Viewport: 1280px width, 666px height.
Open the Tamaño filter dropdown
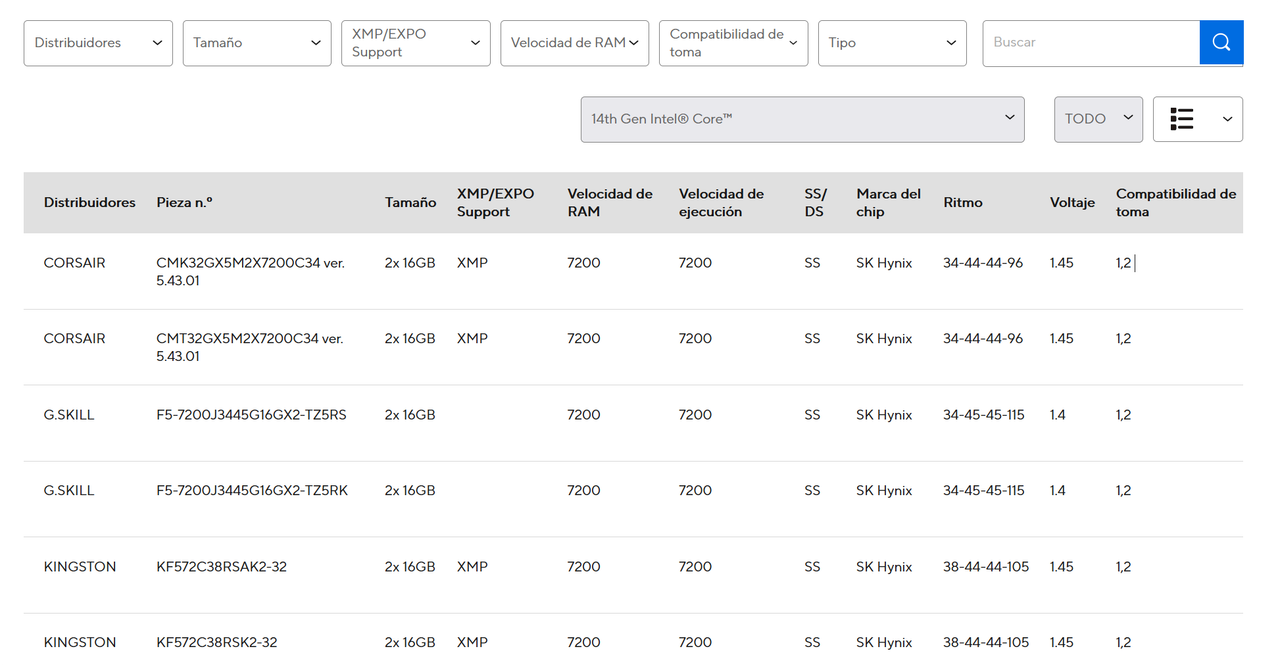tap(257, 43)
